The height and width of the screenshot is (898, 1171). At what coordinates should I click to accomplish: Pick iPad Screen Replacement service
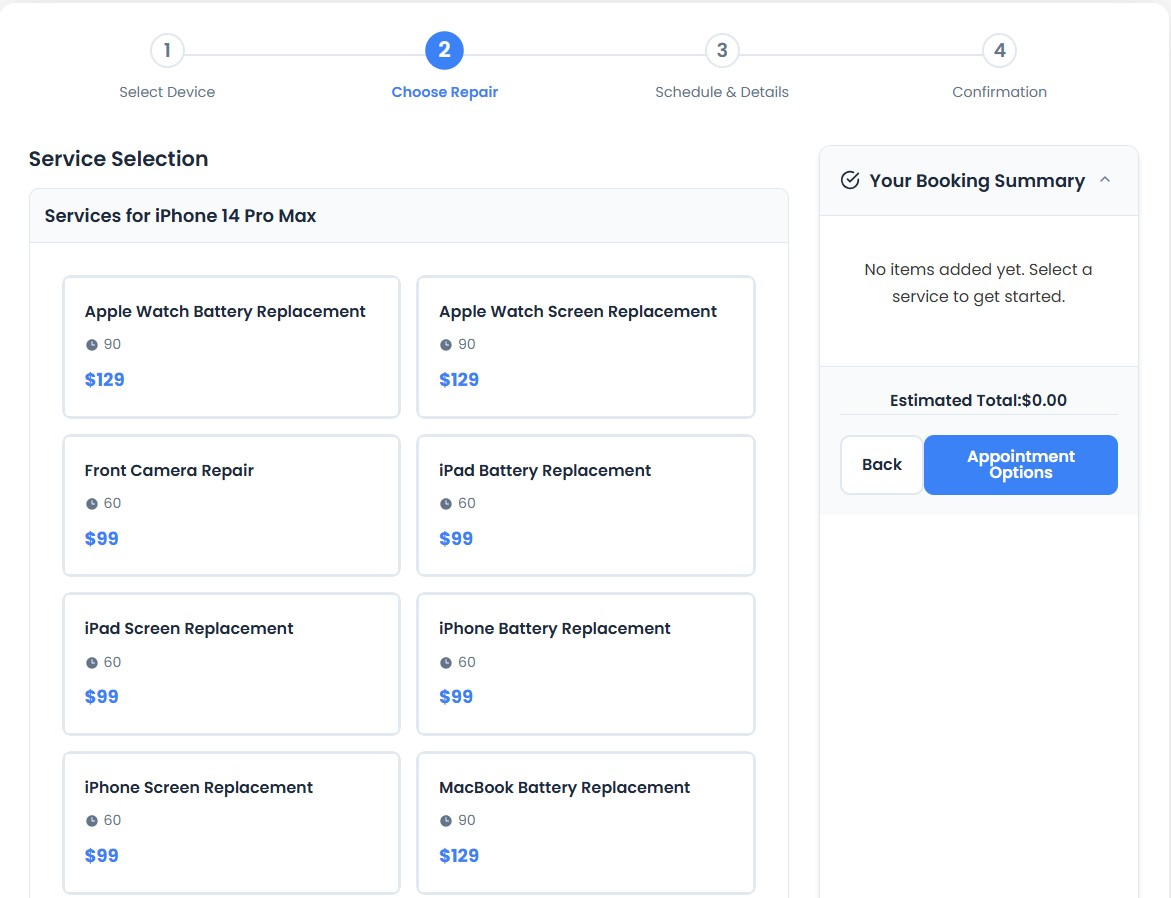pyautogui.click(x=232, y=664)
